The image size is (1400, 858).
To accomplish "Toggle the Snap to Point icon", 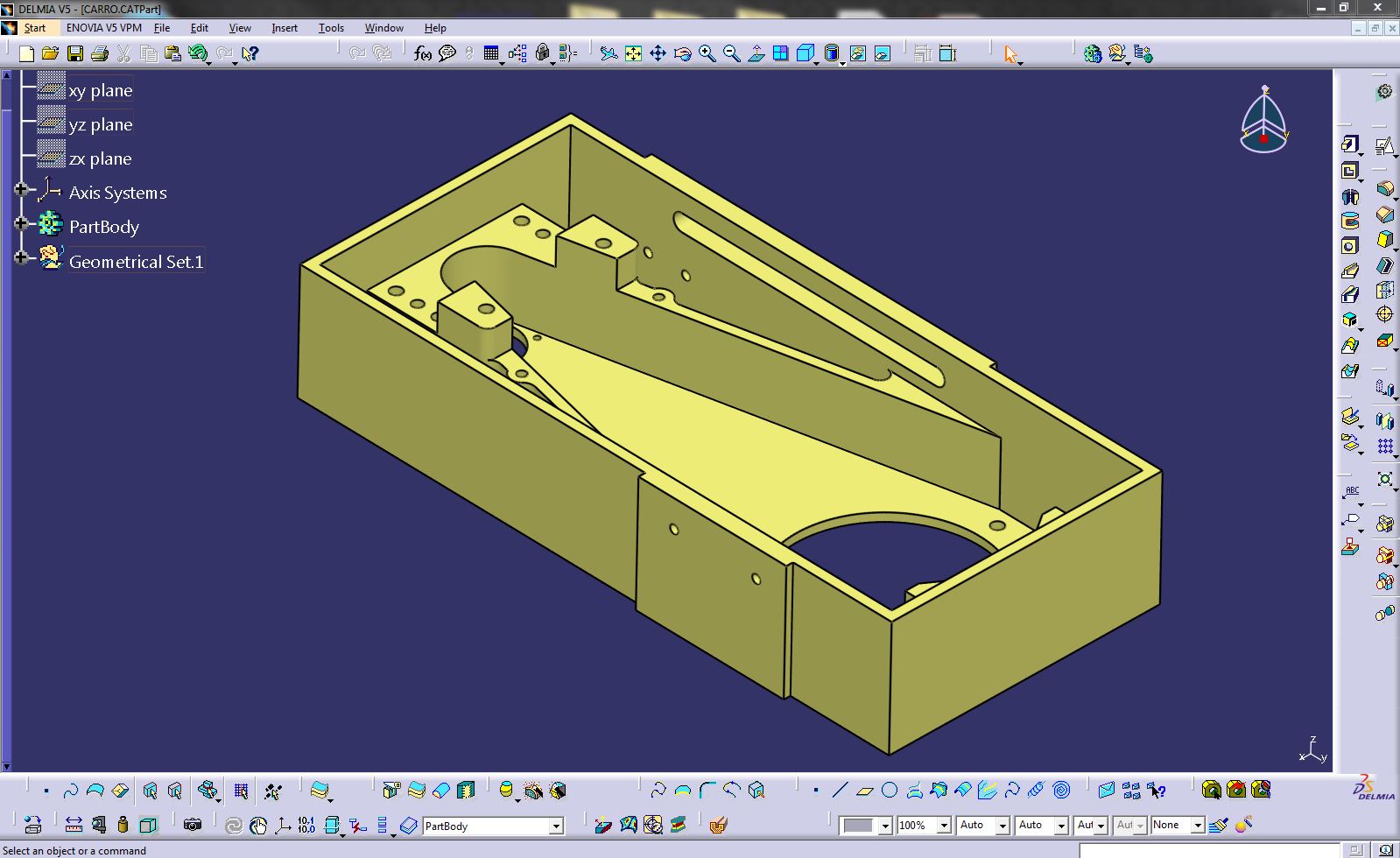I will coord(273,791).
